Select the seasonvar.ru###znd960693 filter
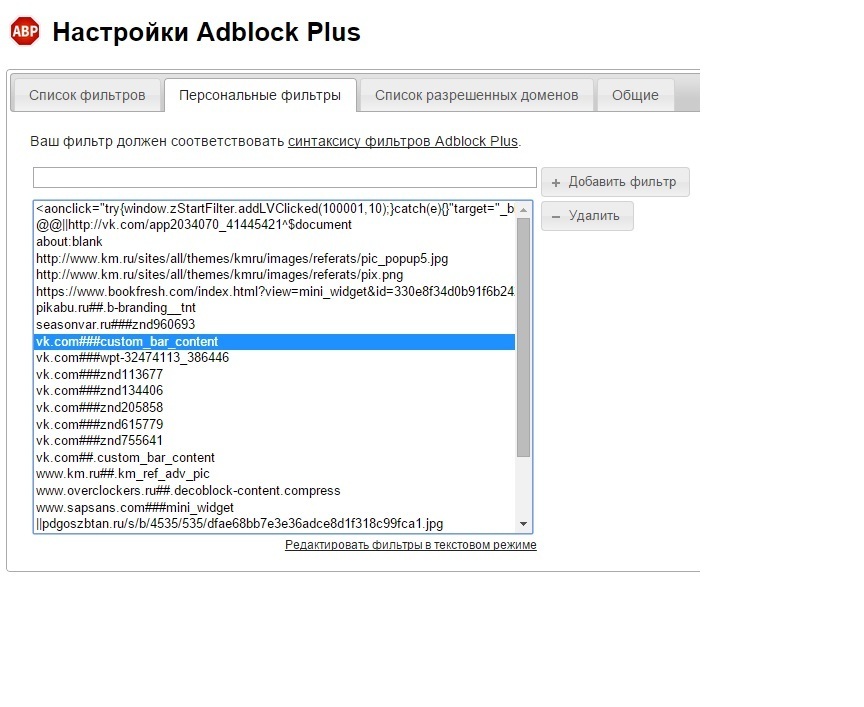The width and height of the screenshot is (864, 707). [115, 325]
